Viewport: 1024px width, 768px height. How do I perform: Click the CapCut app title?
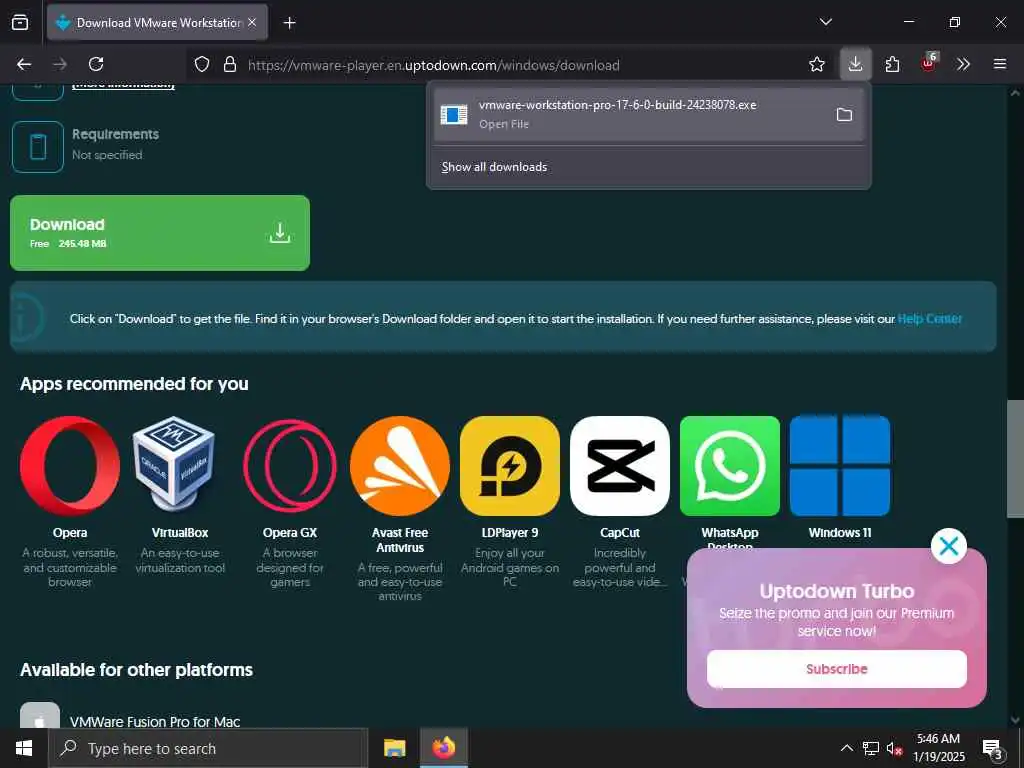pos(620,533)
